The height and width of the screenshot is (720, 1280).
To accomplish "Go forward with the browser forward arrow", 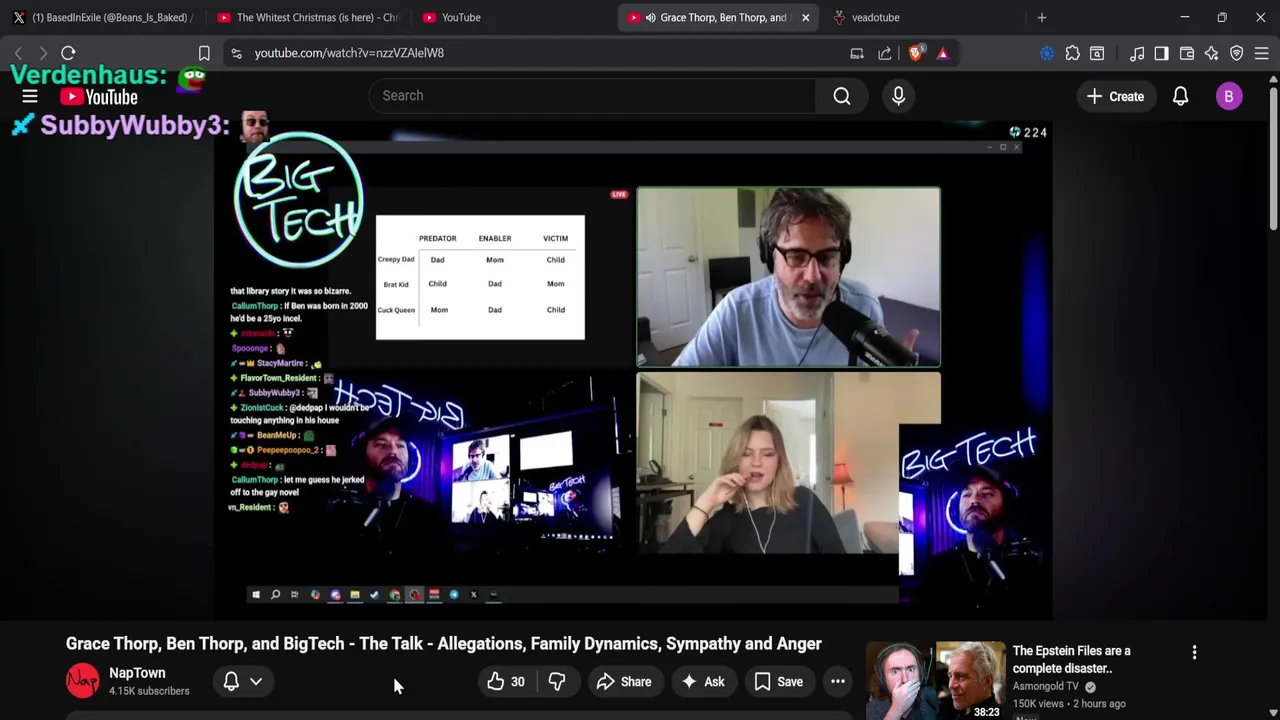I will [43, 53].
